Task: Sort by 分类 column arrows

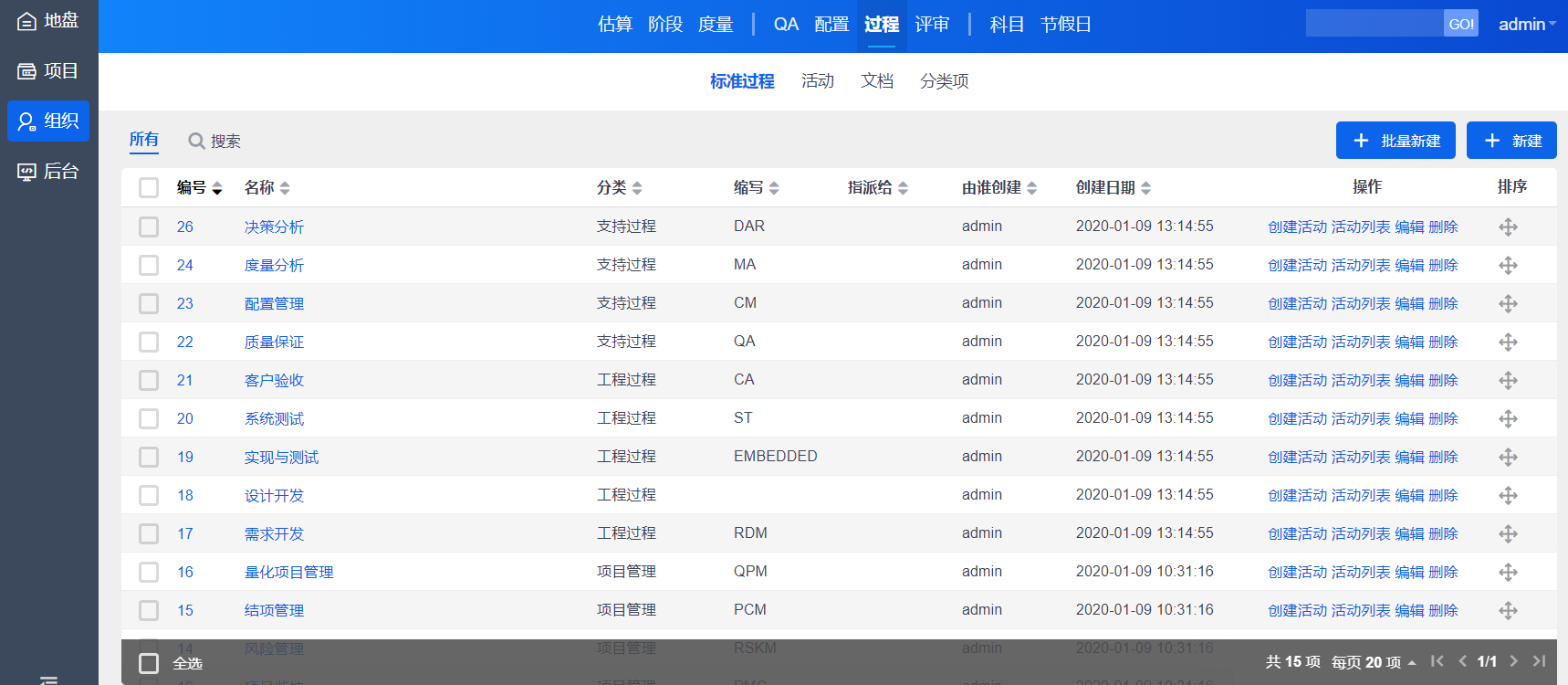Action: click(637, 188)
